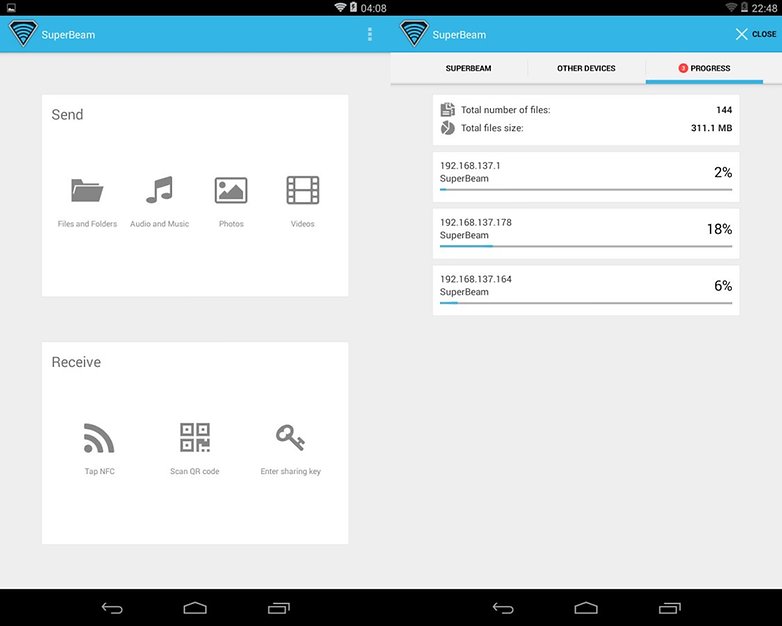
Task: Click the 2% progress value
Action: click(723, 172)
